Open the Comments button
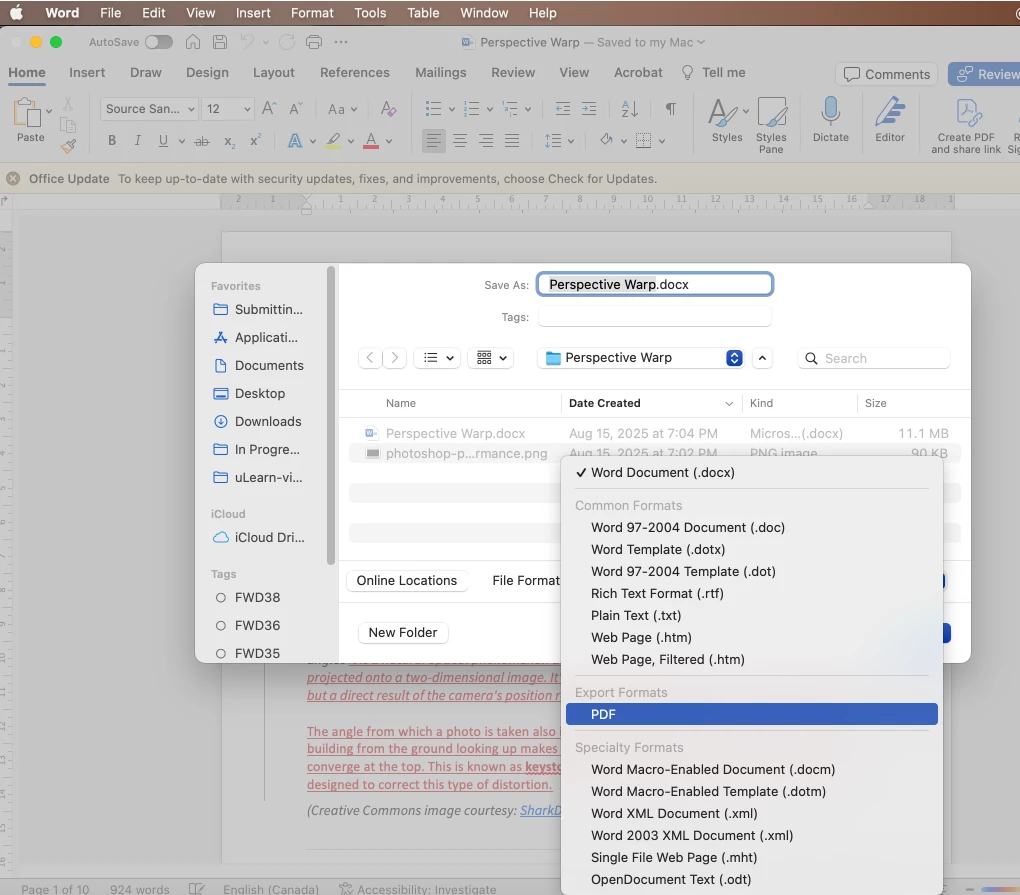Image resolution: width=1020 pixels, height=895 pixels. [x=887, y=74]
